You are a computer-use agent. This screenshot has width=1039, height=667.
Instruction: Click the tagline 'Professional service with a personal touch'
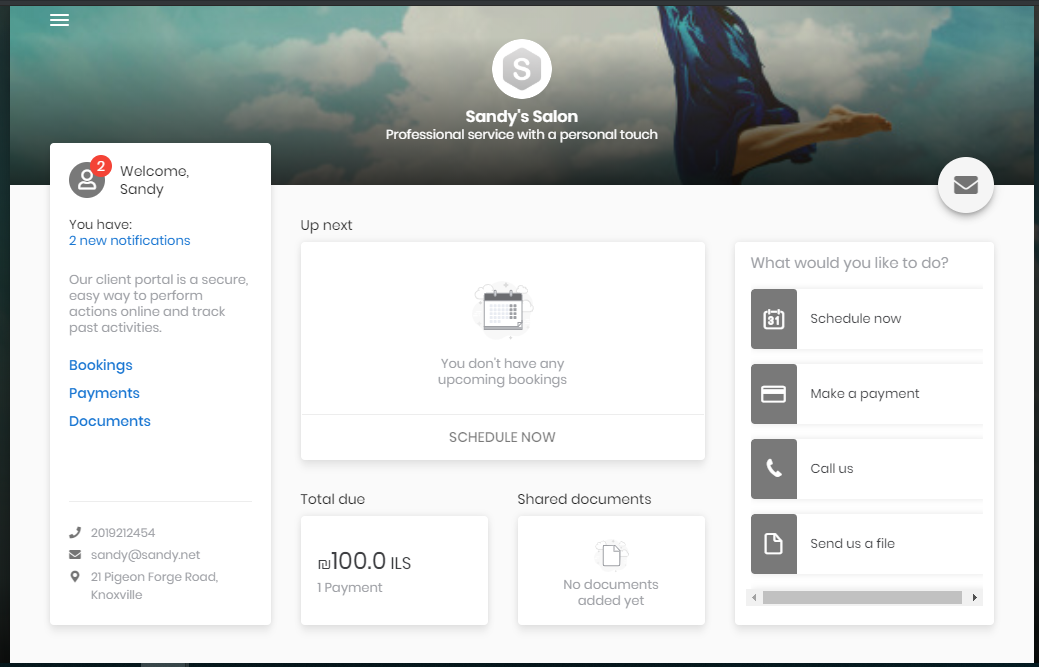tap(521, 134)
